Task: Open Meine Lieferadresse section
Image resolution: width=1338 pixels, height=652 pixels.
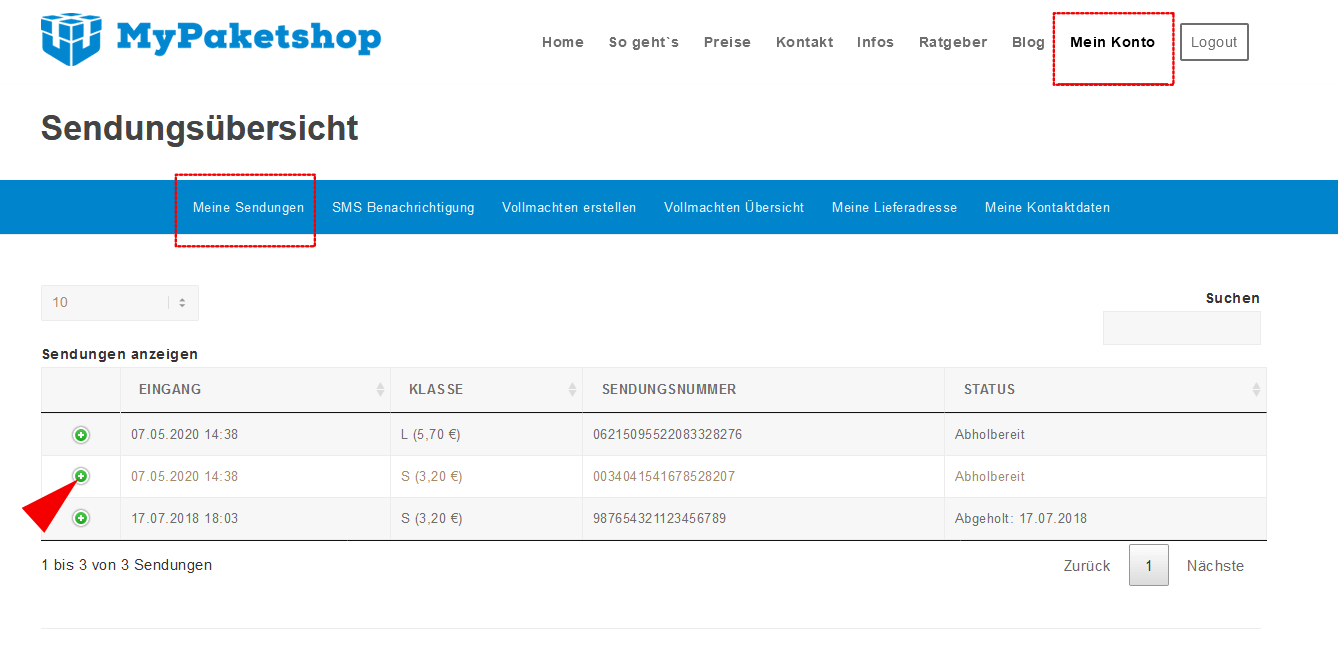Action: (x=894, y=208)
